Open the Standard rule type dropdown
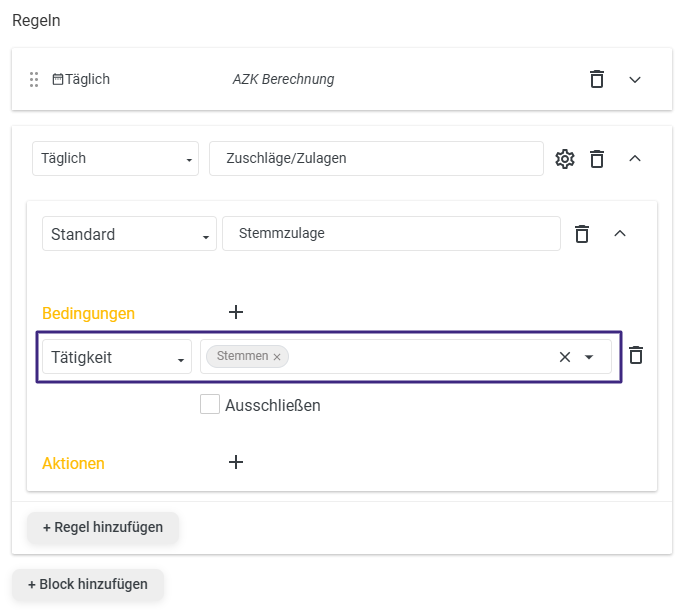The height and width of the screenshot is (610, 678). pyautogui.click(x=129, y=234)
